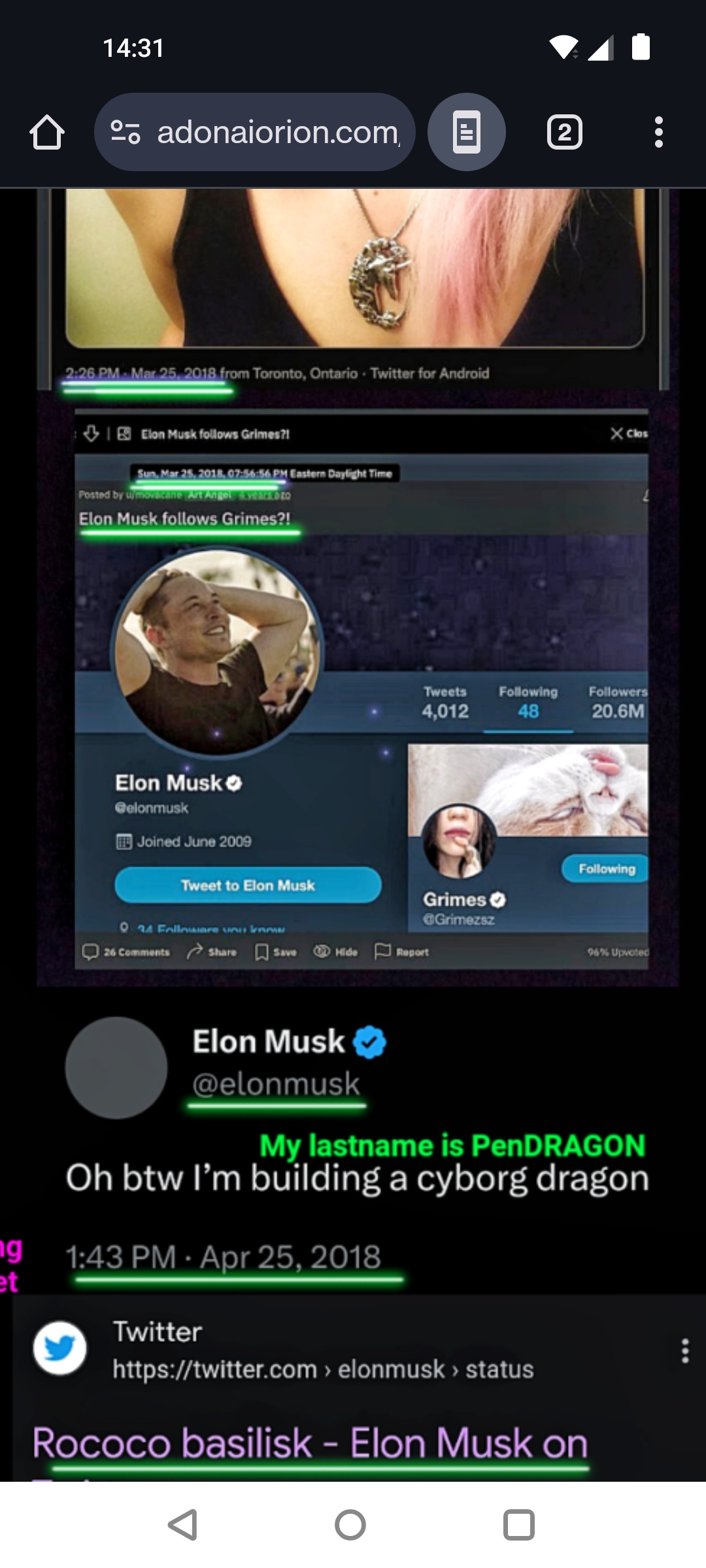Viewport: 706px width, 1568px height.
Task: Tap the Chrome home icon
Action: pos(47,133)
